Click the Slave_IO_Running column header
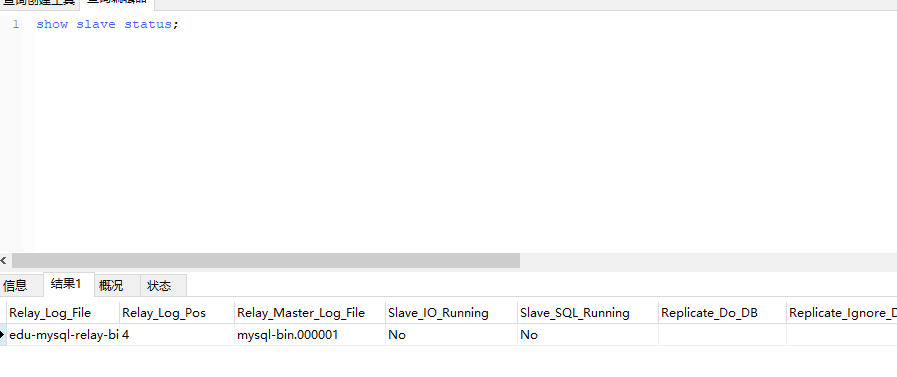This screenshot has height=377, width=897. (451, 313)
